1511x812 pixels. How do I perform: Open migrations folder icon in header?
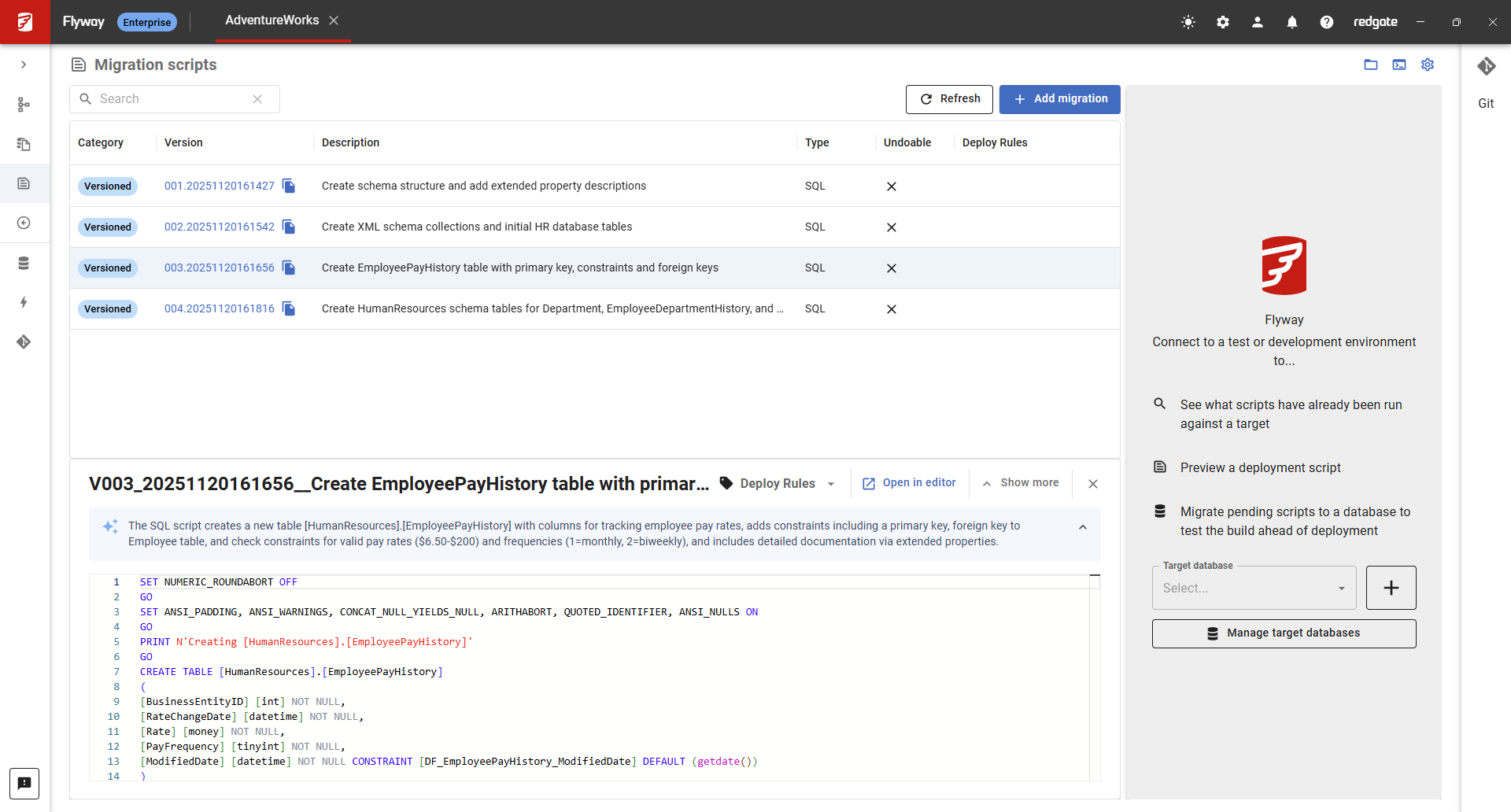coord(1371,65)
